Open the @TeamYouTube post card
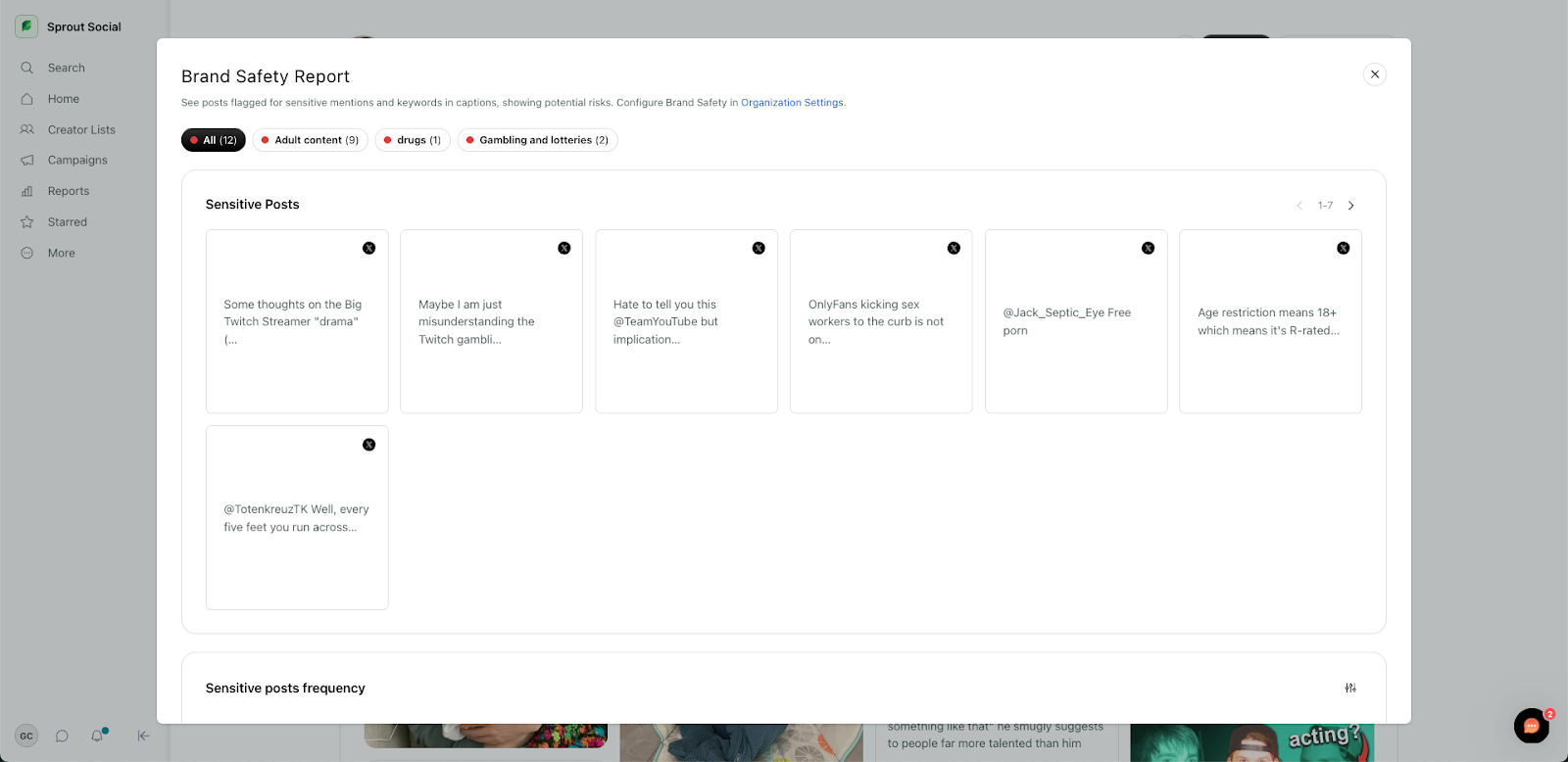The width and height of the screenshot is (1568, 762). pyautogui.click(x=686, y=321)
